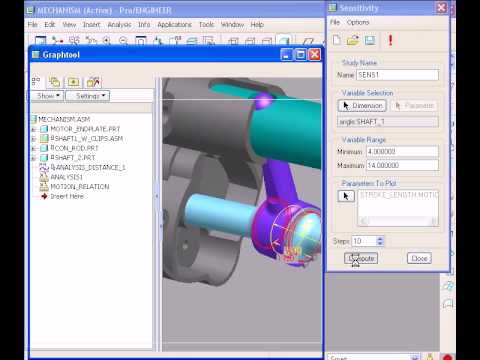
Task: Select Insert Here in model tree
Action: [67, 196]
